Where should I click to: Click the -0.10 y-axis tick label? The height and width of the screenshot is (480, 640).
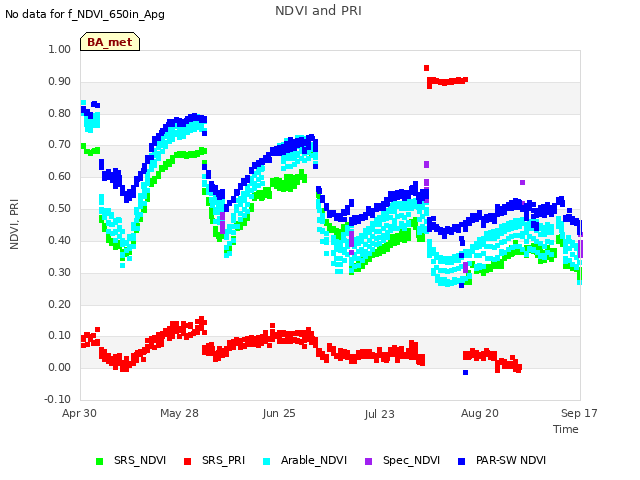pyautogui.click(x=58, y=399)
